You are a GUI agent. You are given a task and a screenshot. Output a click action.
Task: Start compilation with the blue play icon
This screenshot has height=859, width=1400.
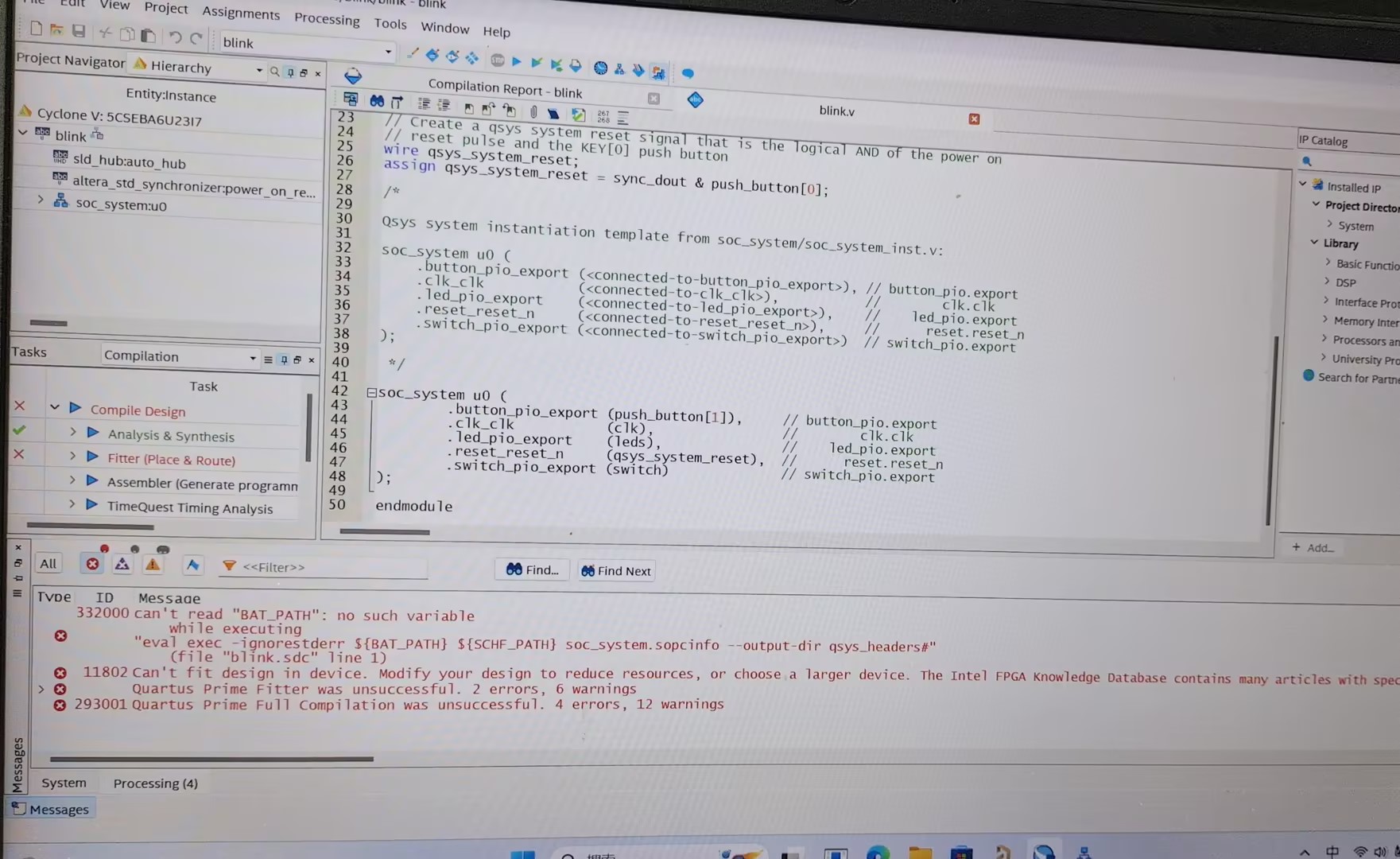tap(517, 61)
